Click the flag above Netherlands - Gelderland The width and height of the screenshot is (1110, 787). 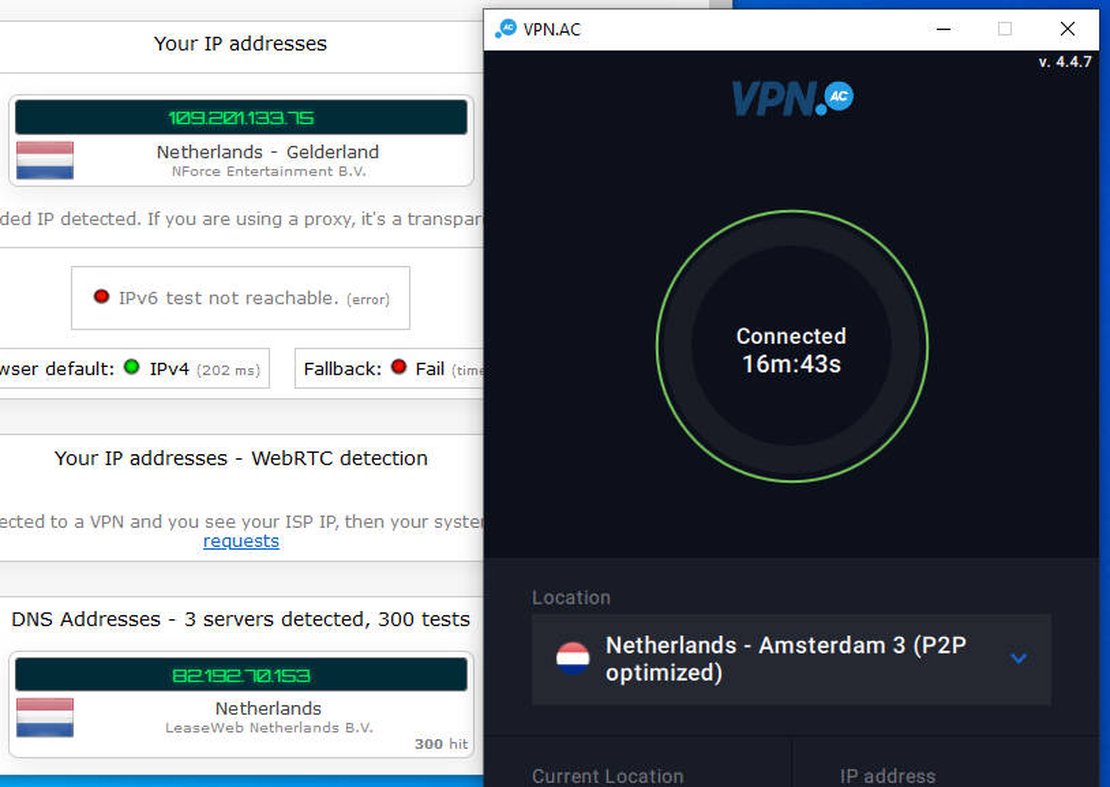(x=47, y=160)
